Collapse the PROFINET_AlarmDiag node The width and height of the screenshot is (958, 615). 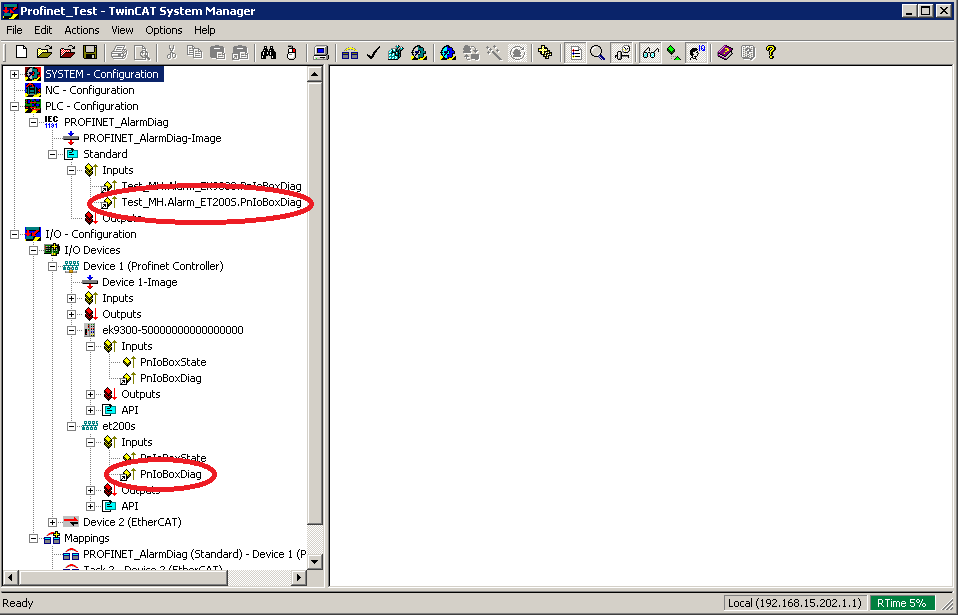point(34,122)
